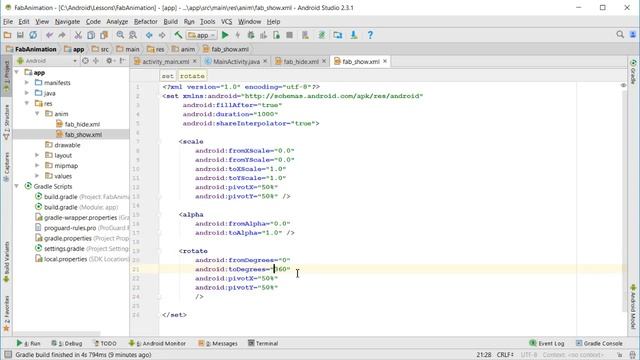Viewport: 640px width, 360px height.
Task: Collapse the anim folder arrow
Action: [37, 113]
